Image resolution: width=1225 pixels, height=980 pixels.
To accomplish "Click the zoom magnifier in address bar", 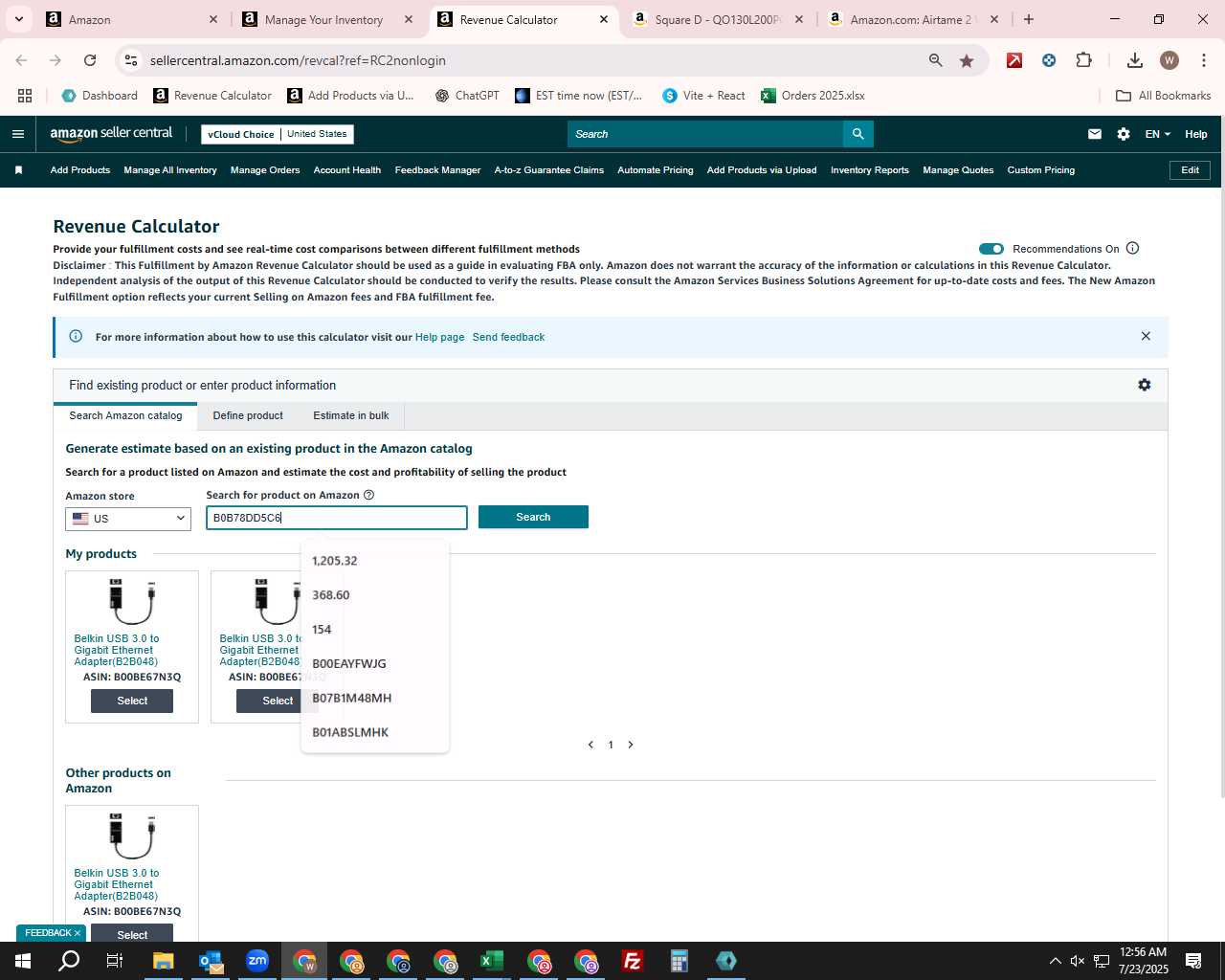I will pyautogui.click(x=936, y=60).
